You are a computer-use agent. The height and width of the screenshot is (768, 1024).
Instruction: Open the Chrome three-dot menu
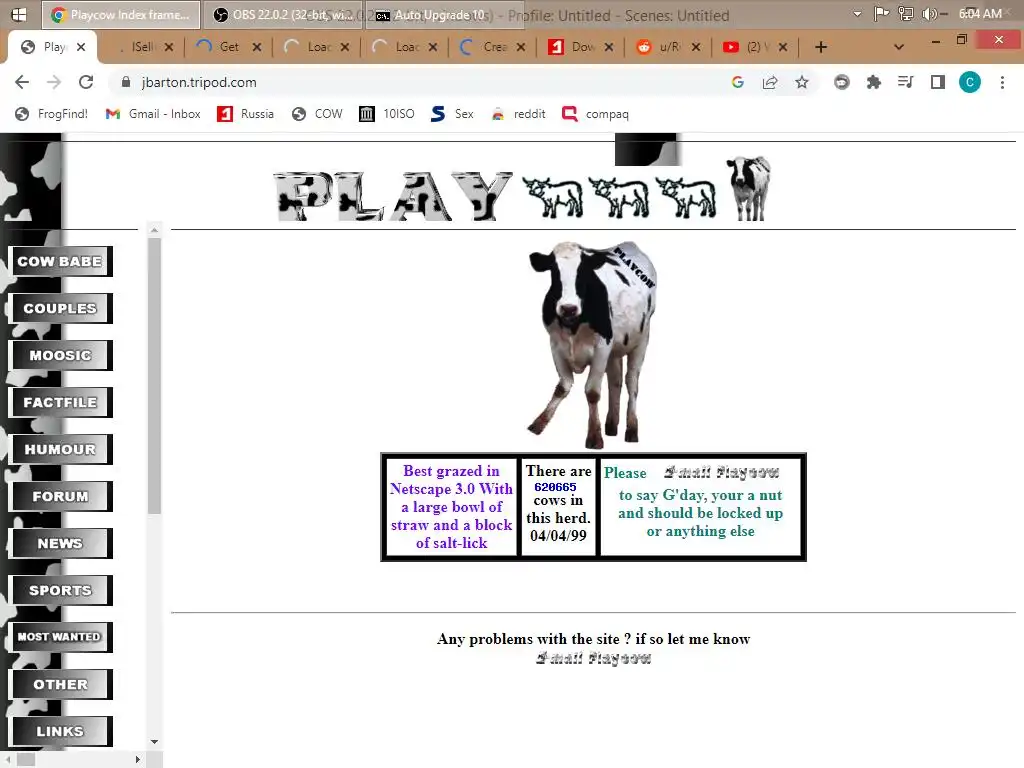tap(1002, 82)
